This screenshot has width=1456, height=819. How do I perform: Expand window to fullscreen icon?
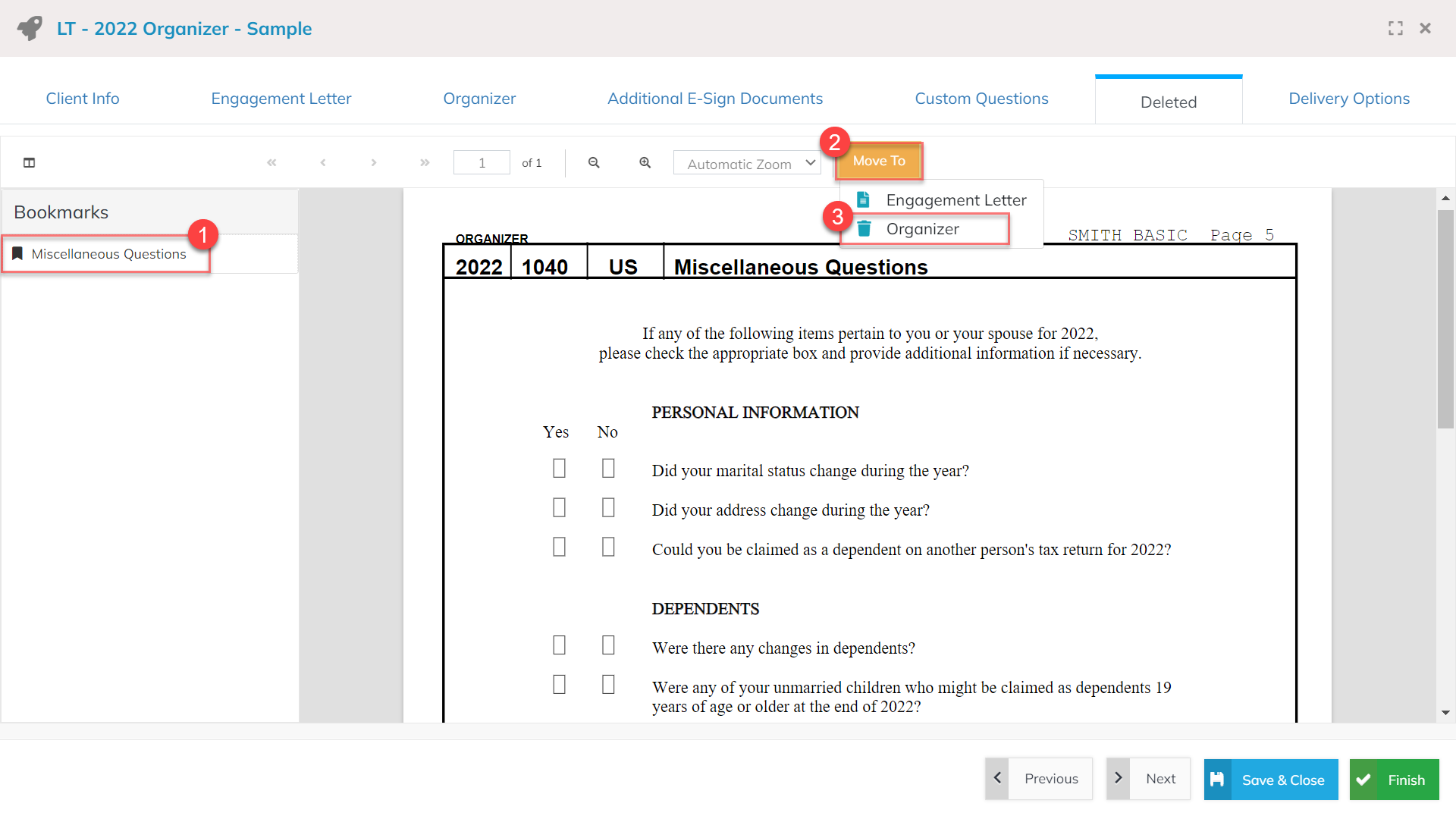tap(1395, 28)
